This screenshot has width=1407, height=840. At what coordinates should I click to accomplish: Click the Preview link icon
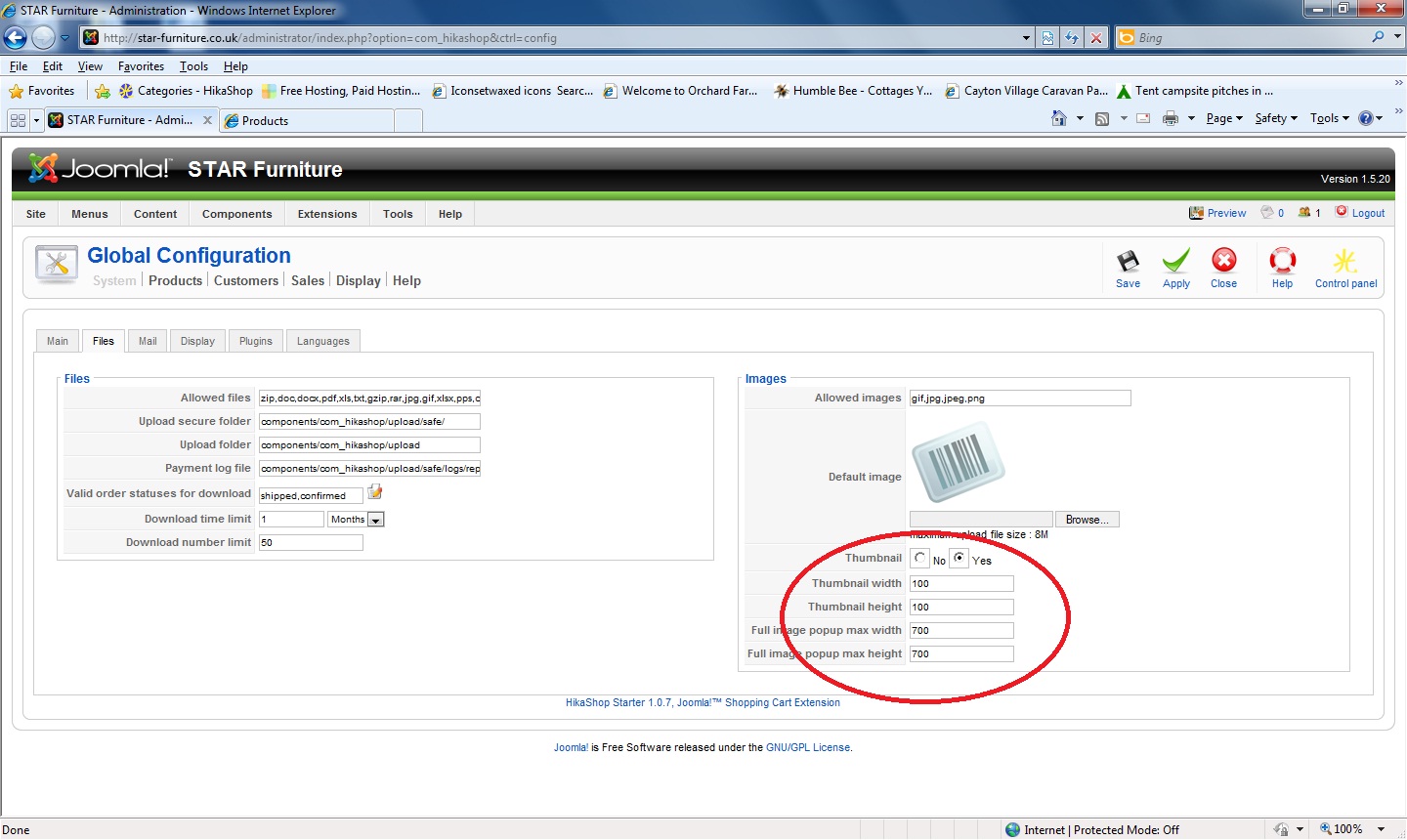1196,213
